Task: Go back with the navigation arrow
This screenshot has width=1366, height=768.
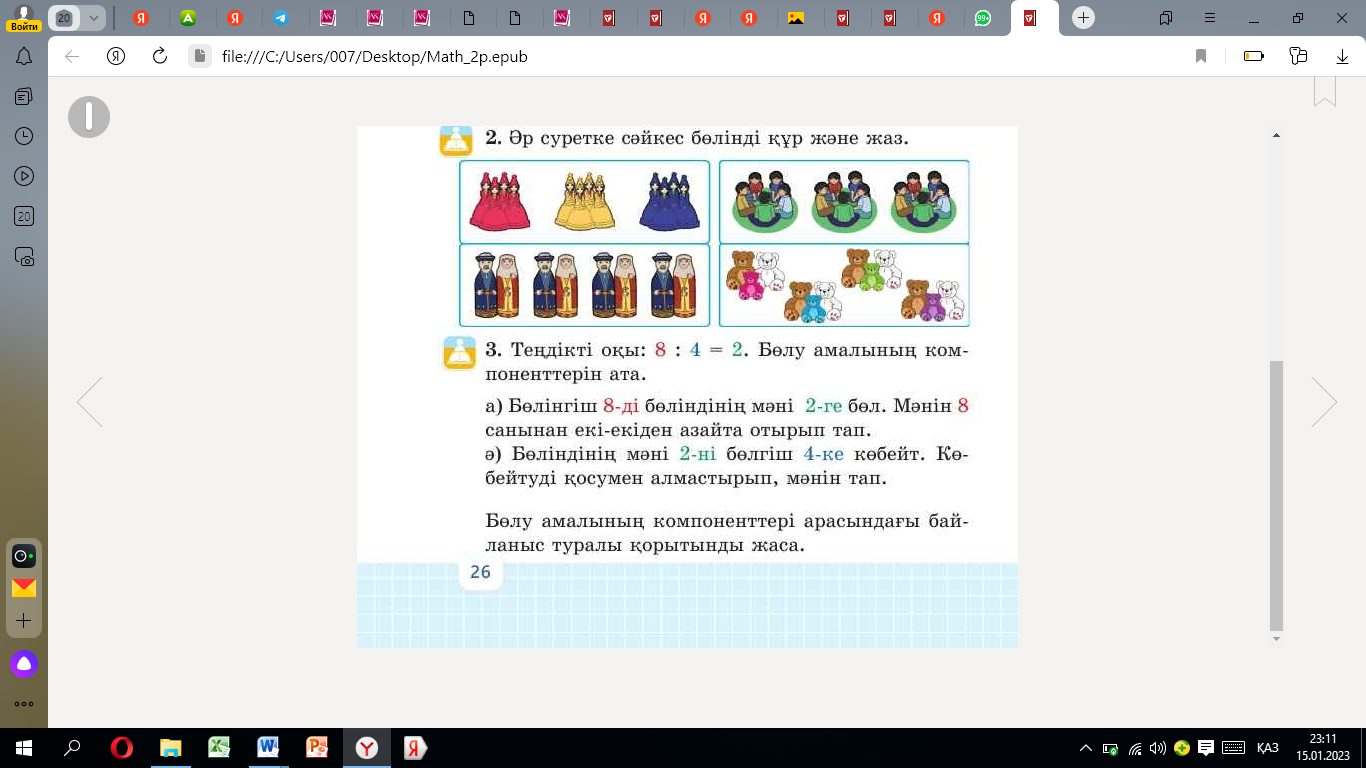Action: tap(72, 57)
